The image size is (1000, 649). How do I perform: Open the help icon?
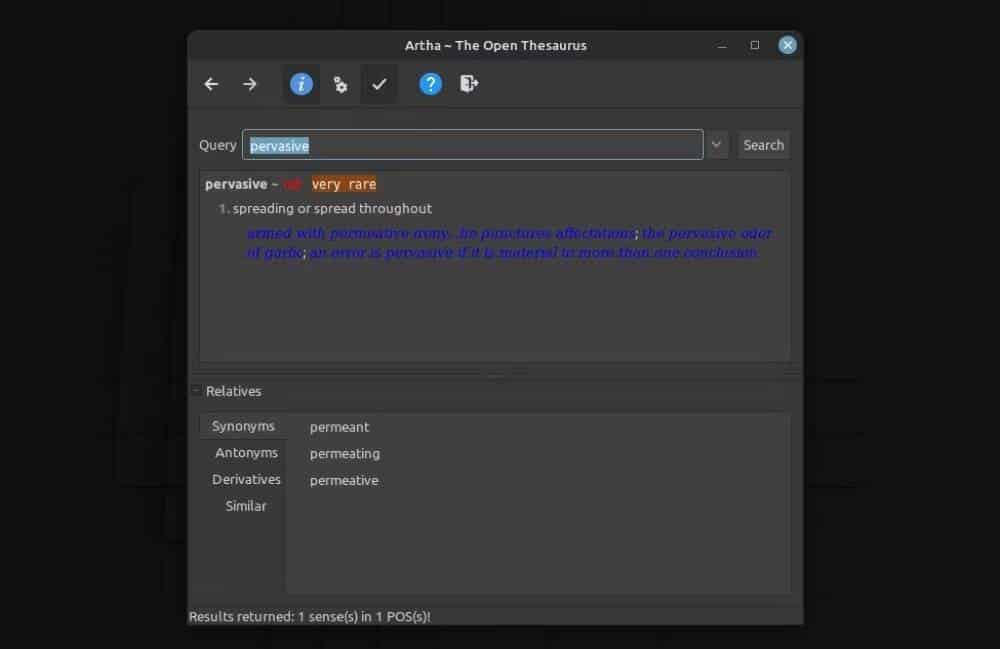tap(430, 84)
